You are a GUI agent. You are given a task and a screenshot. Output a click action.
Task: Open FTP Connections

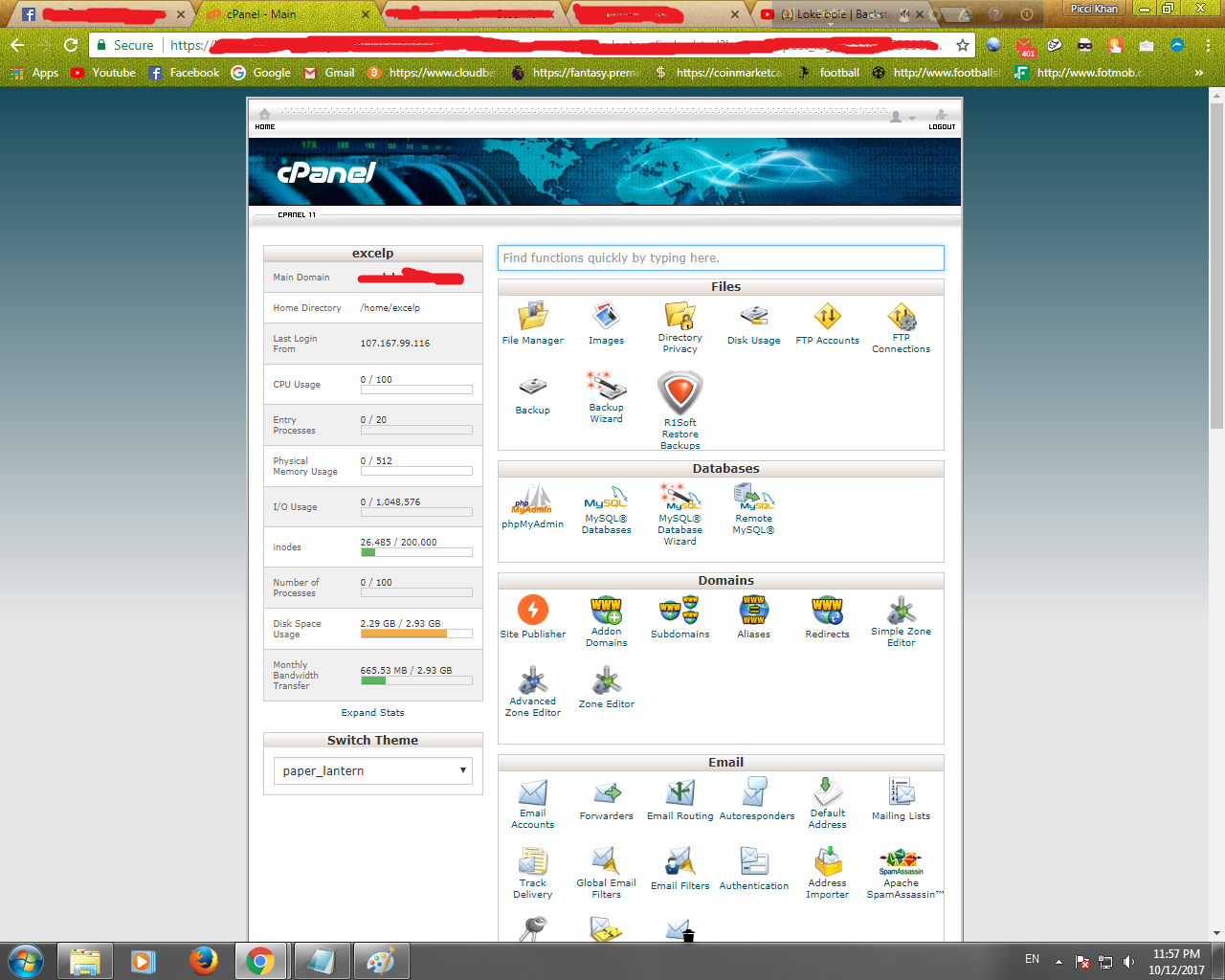[901, 327]
